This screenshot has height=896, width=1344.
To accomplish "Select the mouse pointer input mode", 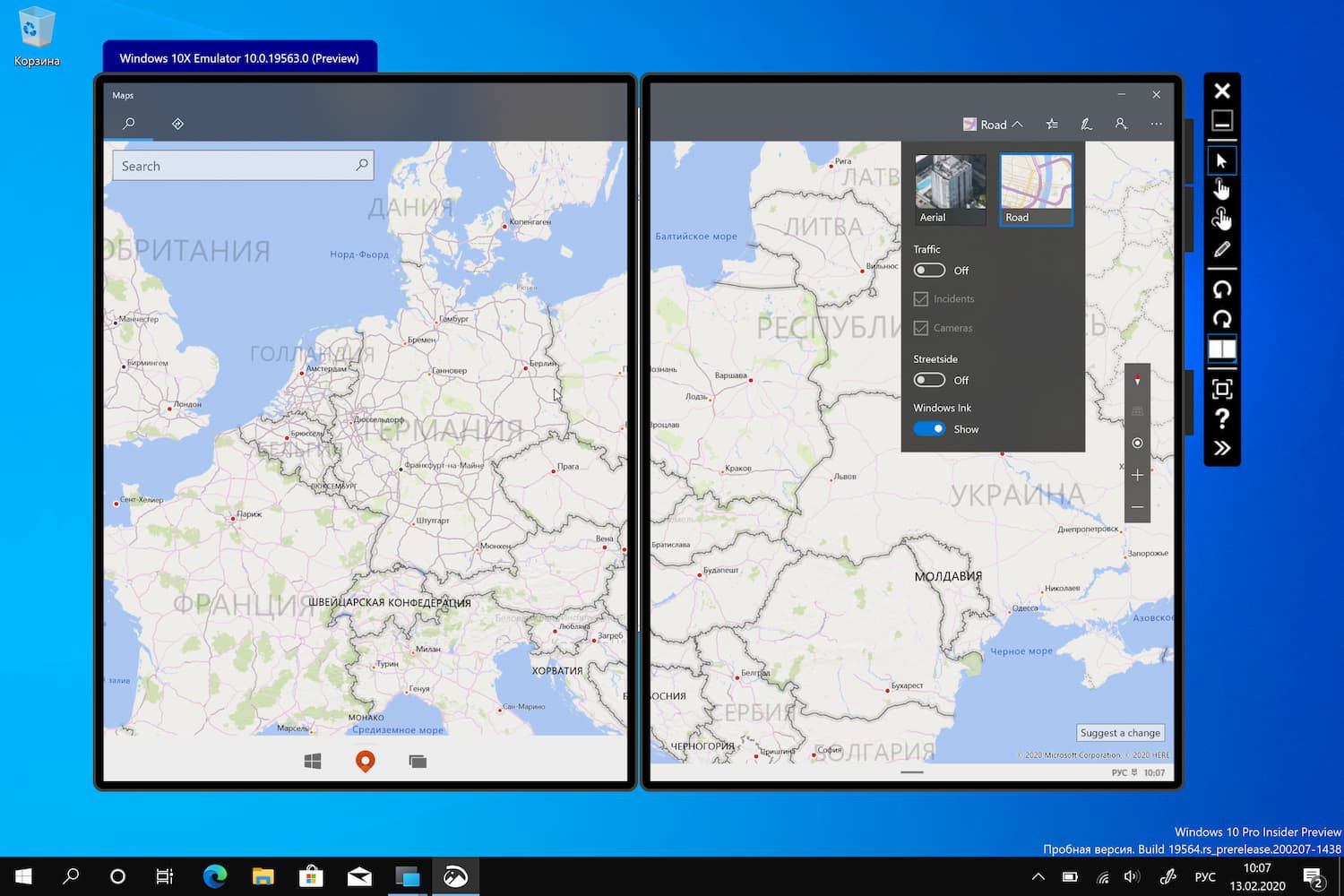I will [1222, 160].
